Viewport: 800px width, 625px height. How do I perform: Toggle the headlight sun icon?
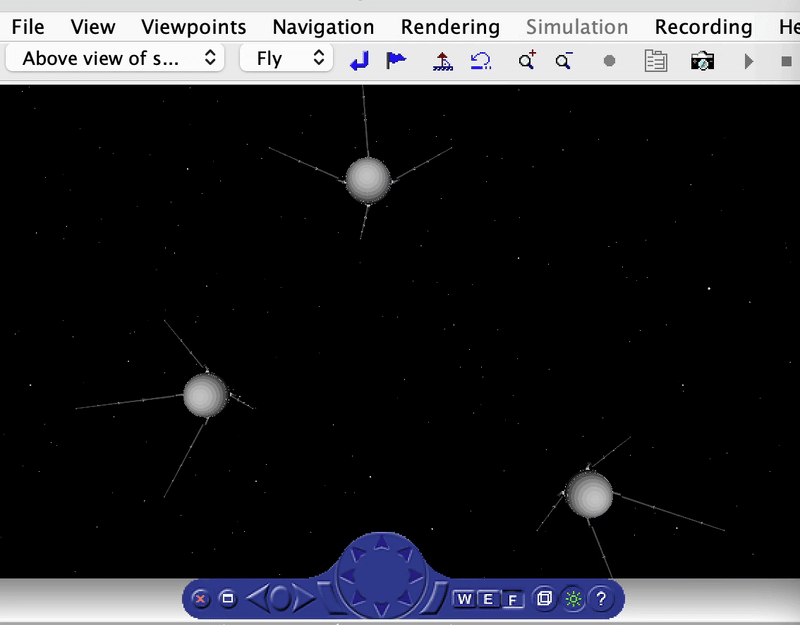click(573, 599)
